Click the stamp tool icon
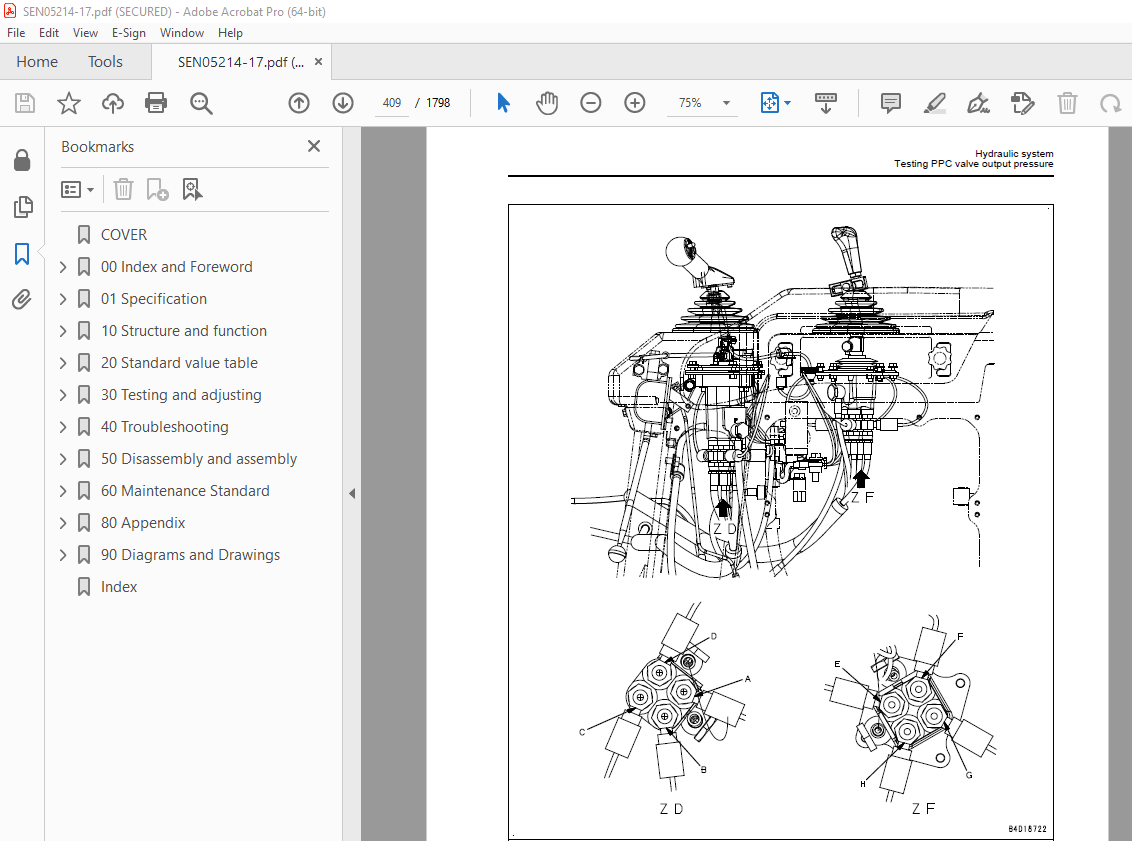The width and height of the screenshot is (1132, 841). point(1022,103)
